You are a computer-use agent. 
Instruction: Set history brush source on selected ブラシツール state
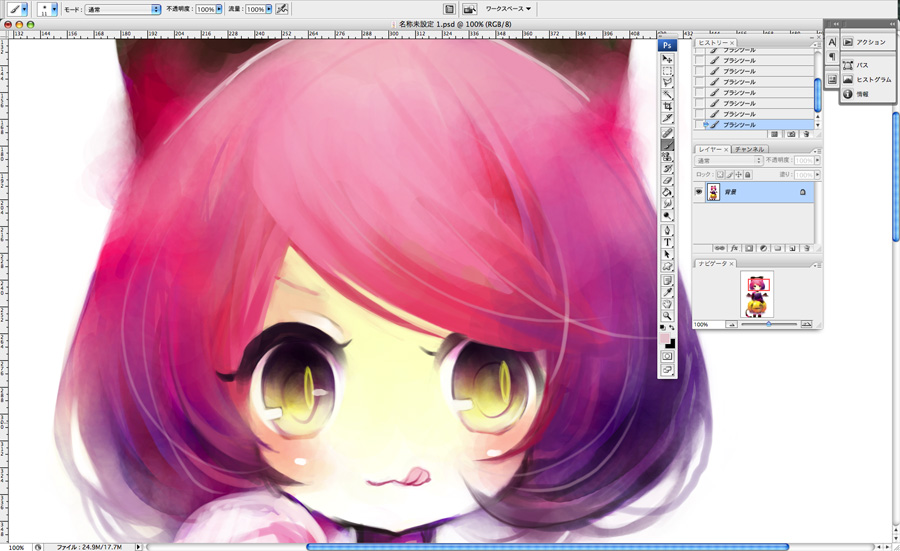pyautogui.click(x=699, y=125)
